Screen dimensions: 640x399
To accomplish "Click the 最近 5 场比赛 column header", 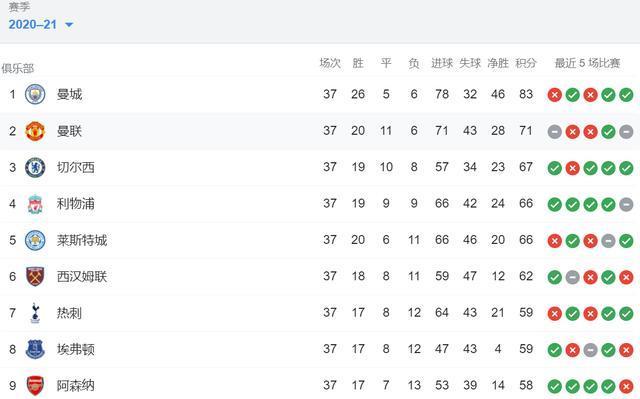I will pos(587,63).
